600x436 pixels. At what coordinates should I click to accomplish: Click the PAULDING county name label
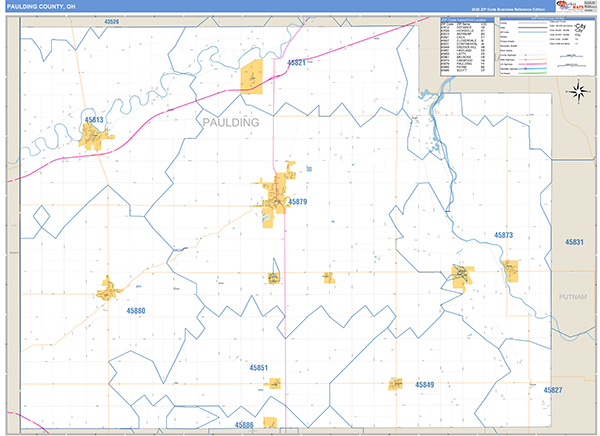(231, 122)
